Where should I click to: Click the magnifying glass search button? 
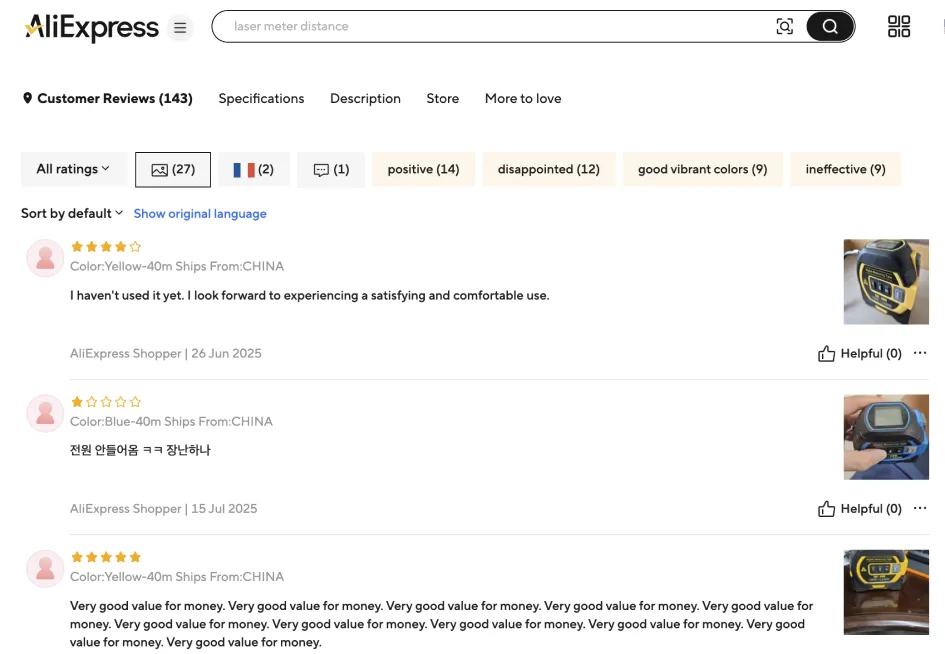pyautogui.click(x=830, y=27)
